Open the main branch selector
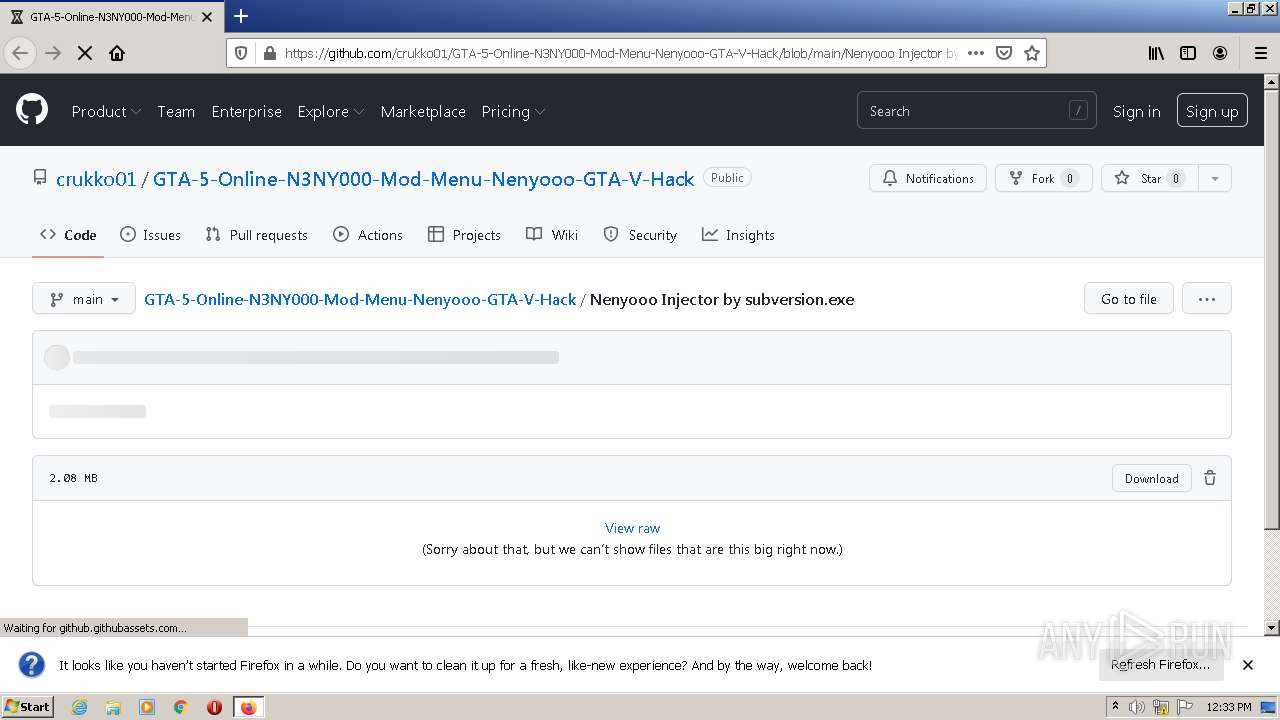This screenshot has height=720, width=1280. click(x=84, y=299)
